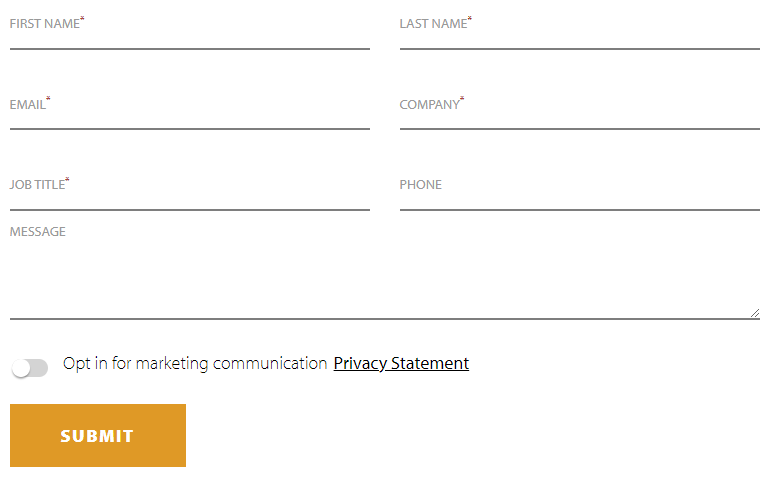Click the Phone number field
The height and width of the screenshot is (485, 779).
[580, 198]
